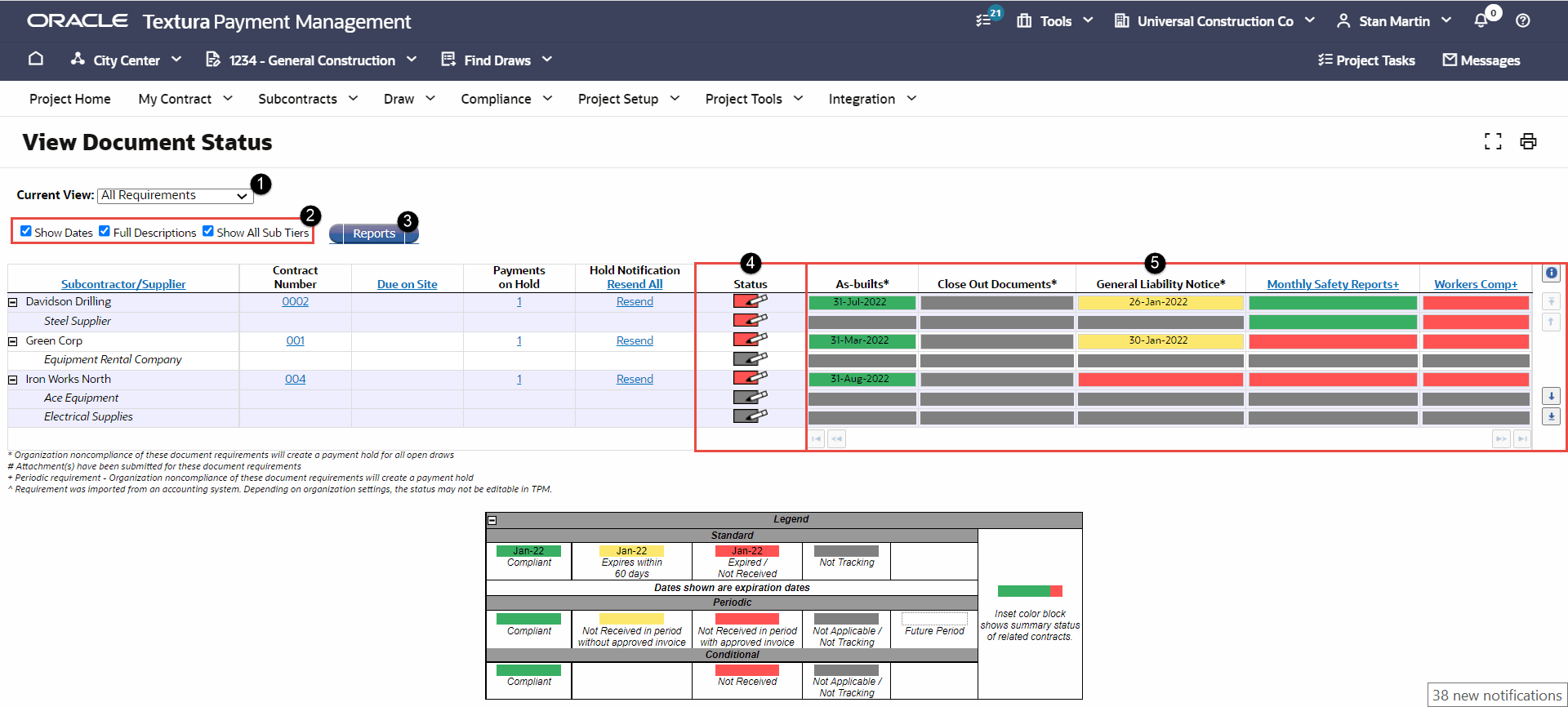The width and height of the screenshot is (1568, 707).
Task: Open 1234 - General Construction project dropdown
Action: click(x=311, y=60)
